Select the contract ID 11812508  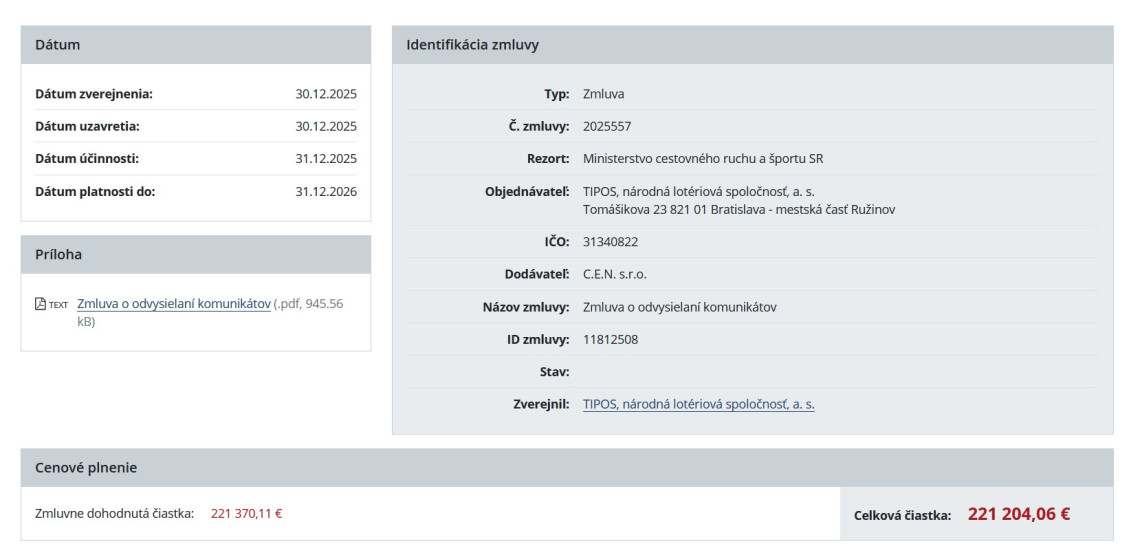tap(610, 340)
